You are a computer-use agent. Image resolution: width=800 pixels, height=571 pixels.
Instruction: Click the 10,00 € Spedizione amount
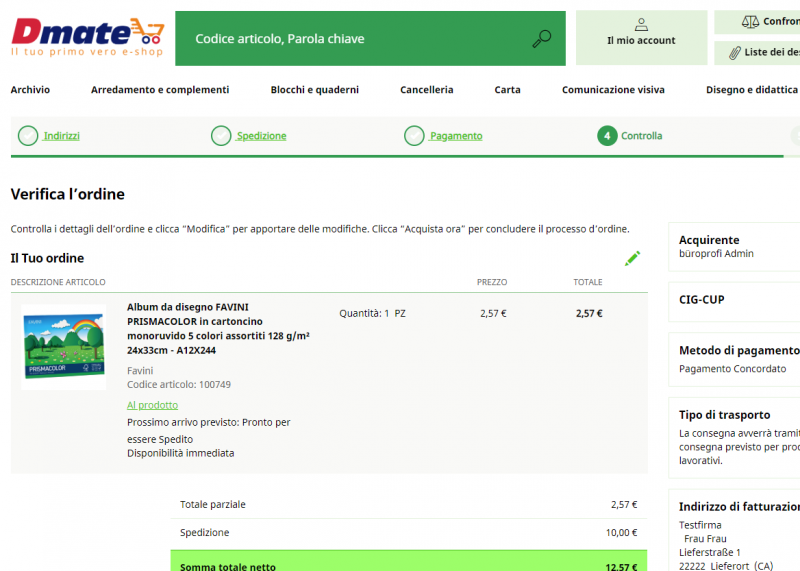[x=621, y=533]
